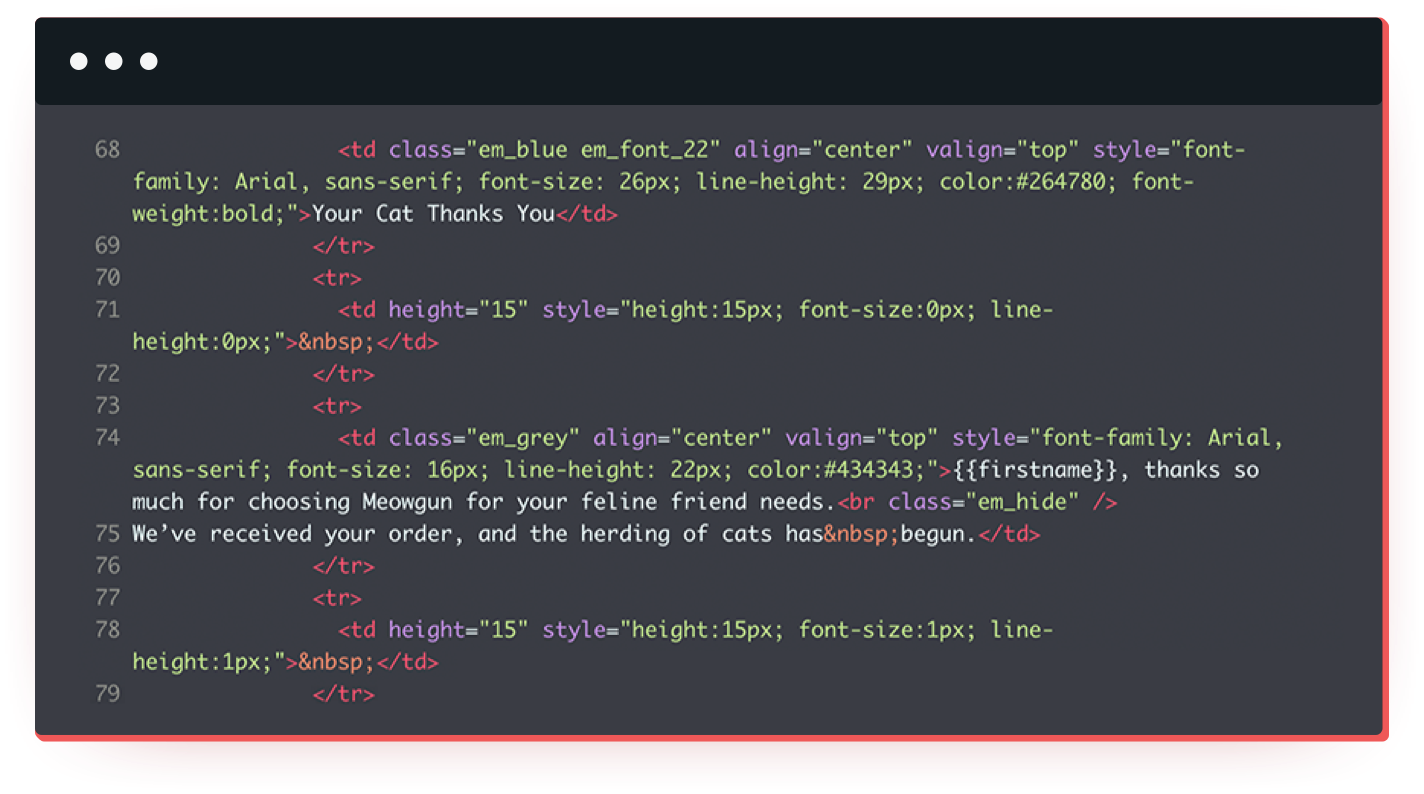Screen dimensions: 1424x794
Task: Select line number 78 in the gutter
Action: pos(107,630)
